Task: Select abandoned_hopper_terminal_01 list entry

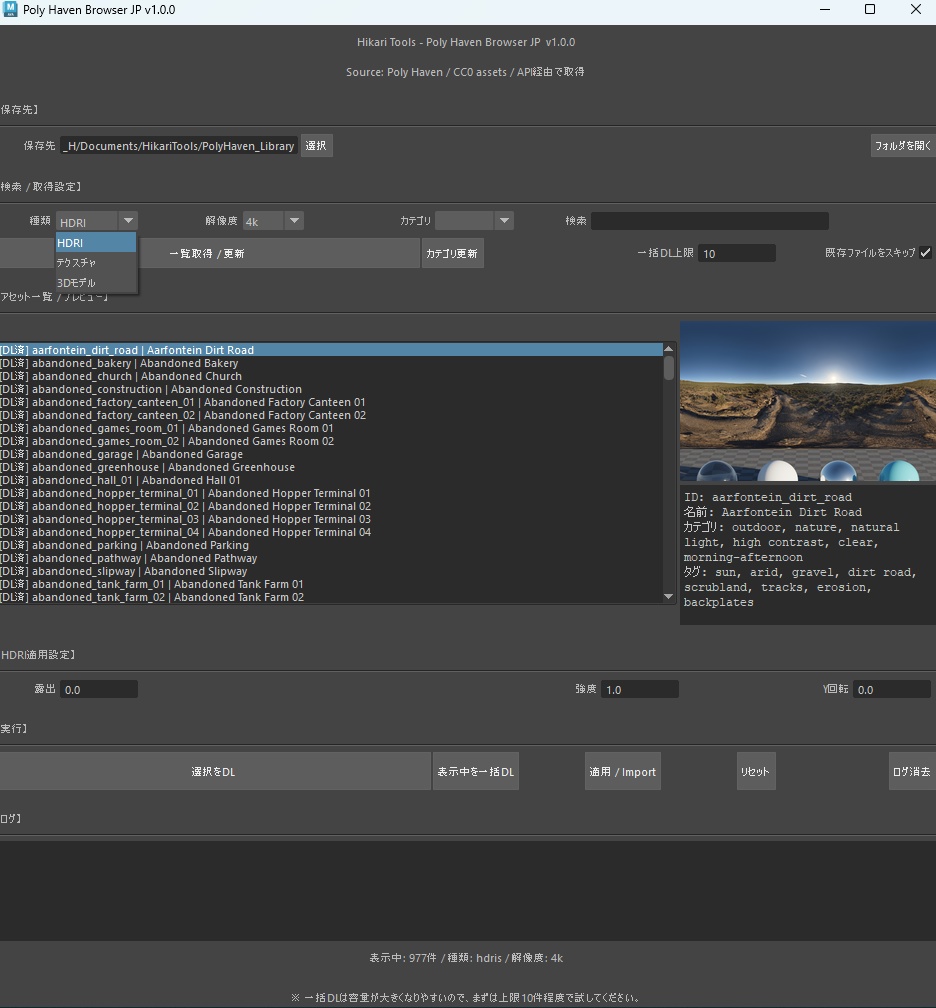Action: click(x=331, y=493)
